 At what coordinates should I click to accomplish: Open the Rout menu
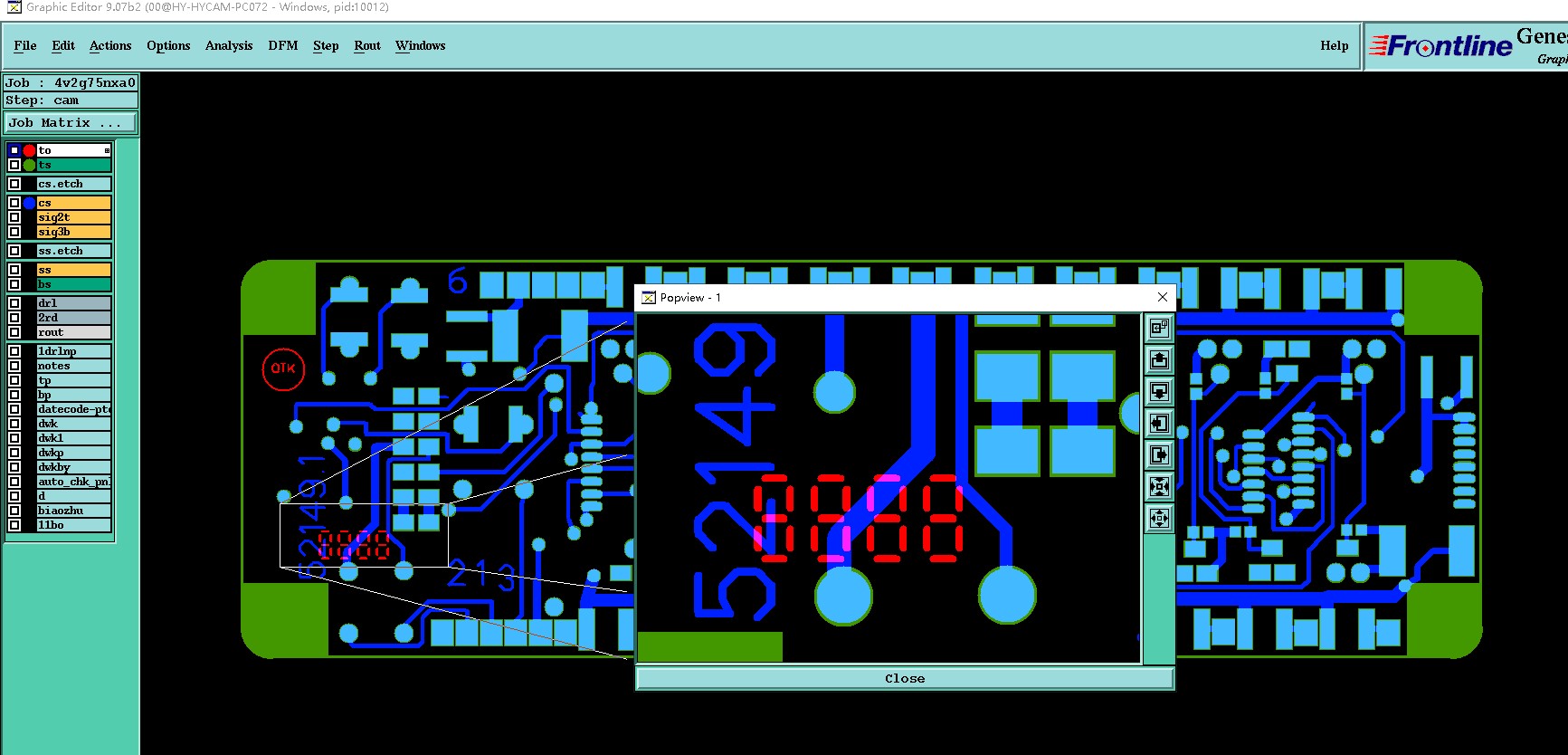[367, 45]
